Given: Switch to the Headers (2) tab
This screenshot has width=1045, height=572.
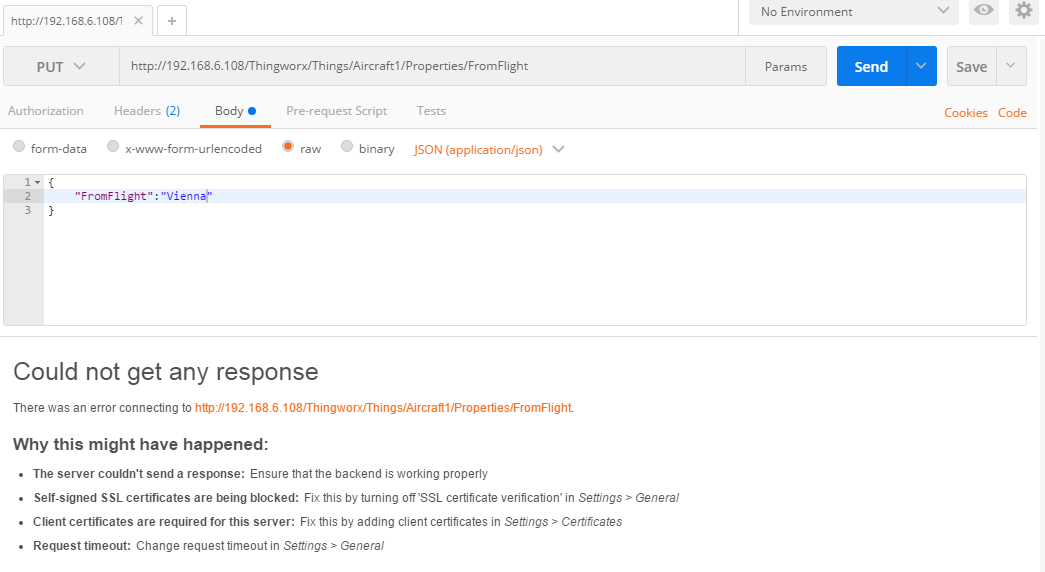Looking at the screenshot, I should click(x=147, y=111).
